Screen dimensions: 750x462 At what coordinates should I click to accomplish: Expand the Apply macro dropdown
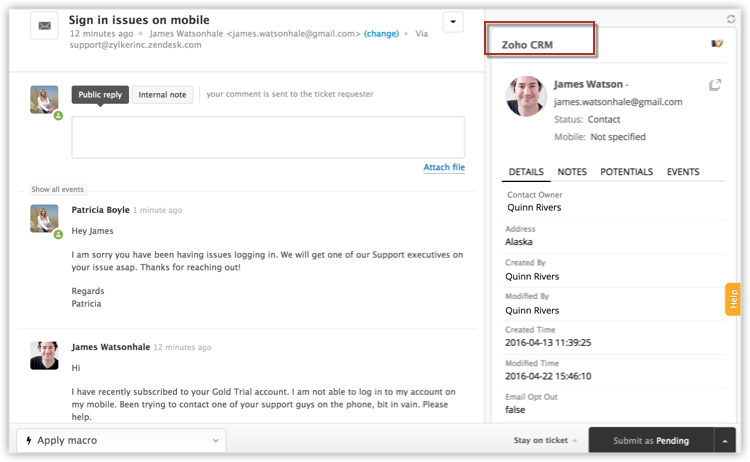pyautogui.click(x=121, y=440)
